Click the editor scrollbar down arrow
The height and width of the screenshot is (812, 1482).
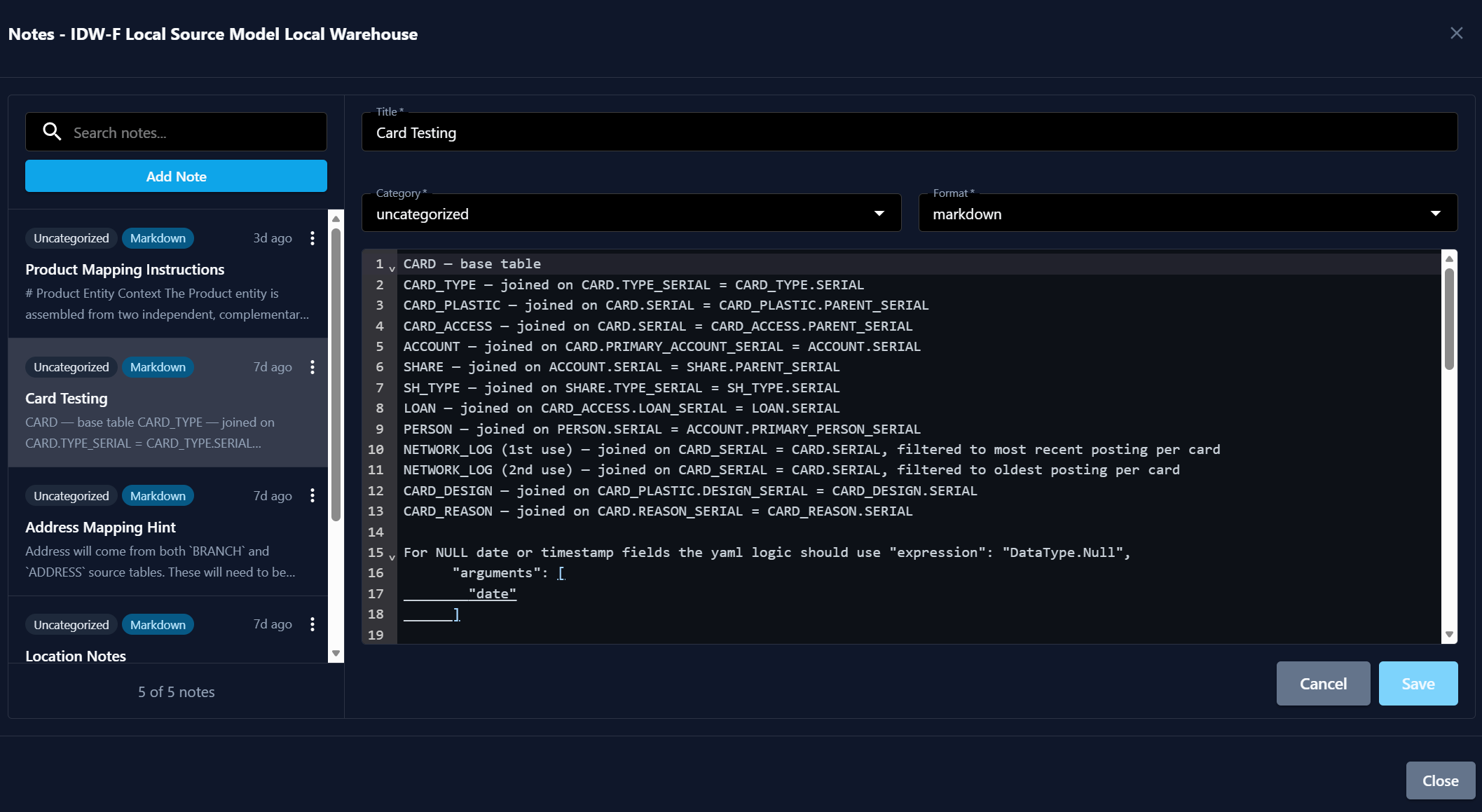click(1449, 635)
